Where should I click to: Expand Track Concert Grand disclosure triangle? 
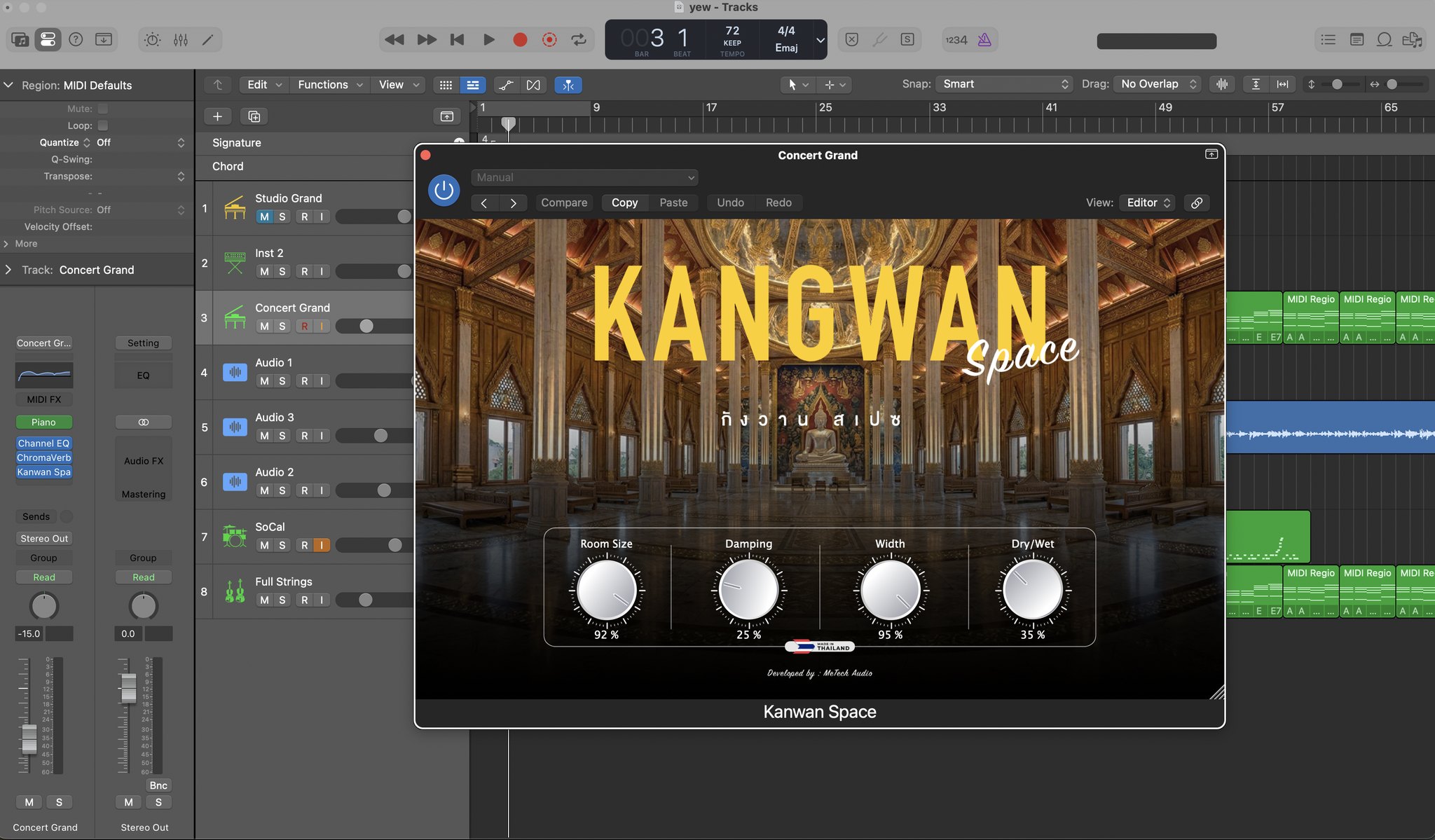[x=8, y=270]
